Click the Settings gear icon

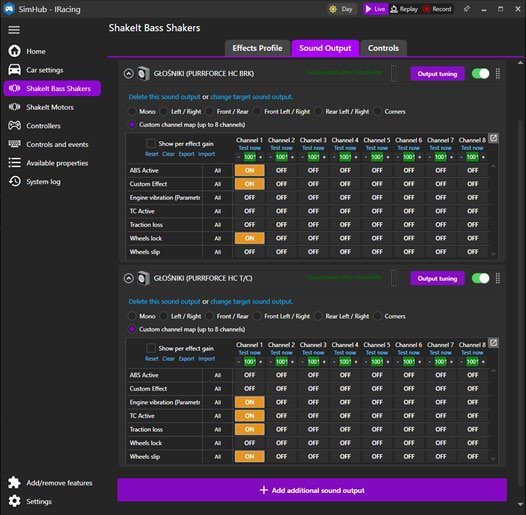click(14, 501)
